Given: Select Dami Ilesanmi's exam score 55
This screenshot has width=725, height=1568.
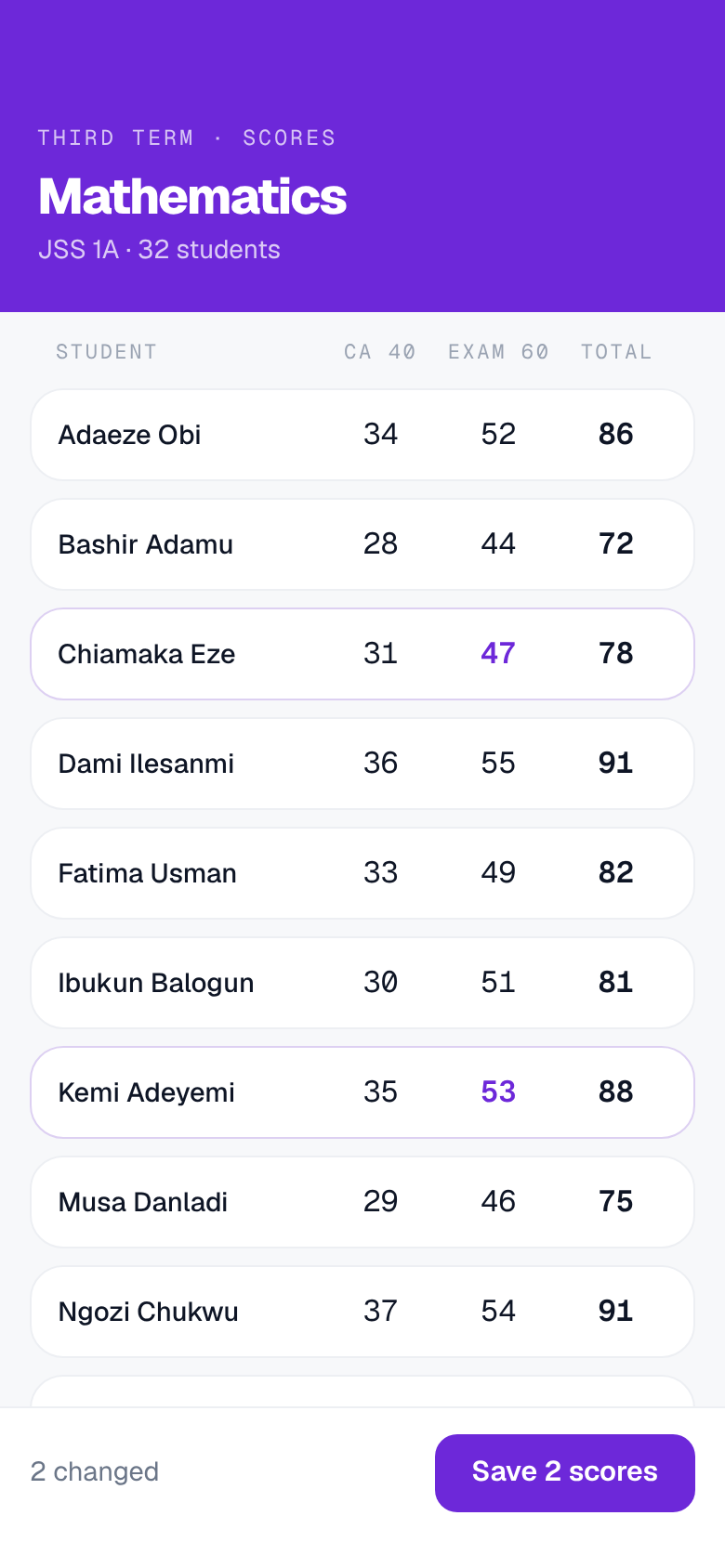Looking at the screenshot, I should [498, 763].
